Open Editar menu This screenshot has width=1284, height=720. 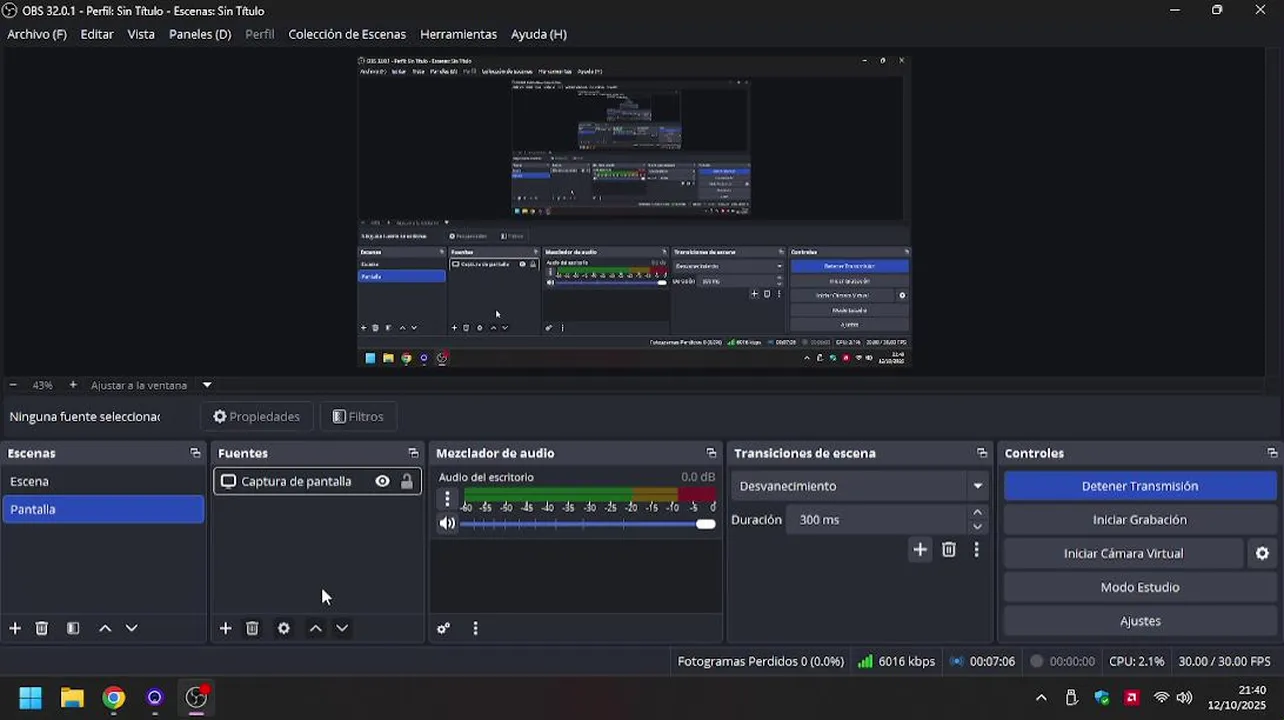97,34
